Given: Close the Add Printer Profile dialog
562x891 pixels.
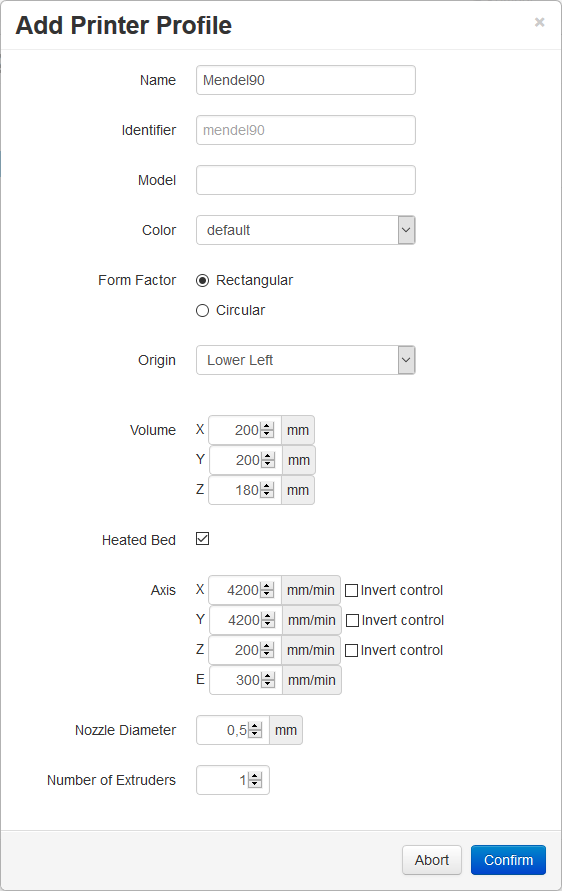Looking at the screenshot, I should [x=539, y=22].
